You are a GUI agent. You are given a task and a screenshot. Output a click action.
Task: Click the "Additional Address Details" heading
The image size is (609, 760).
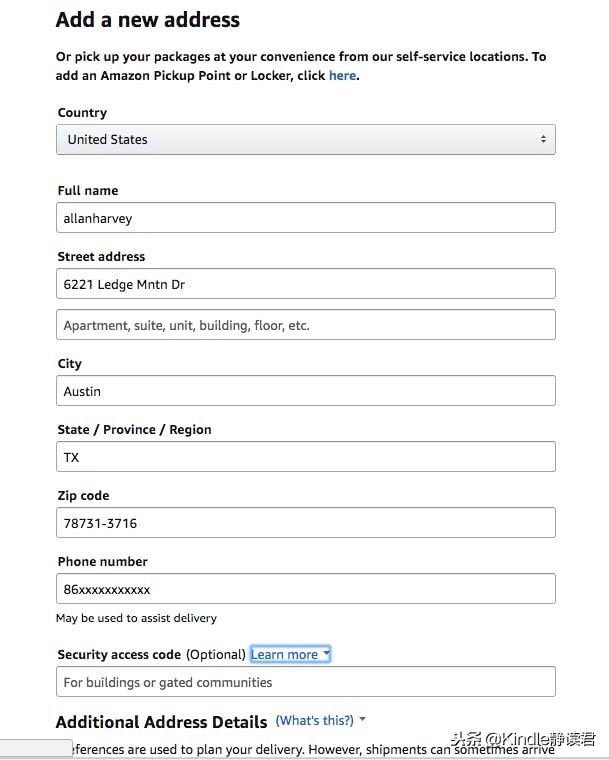[x=161, y=722]
